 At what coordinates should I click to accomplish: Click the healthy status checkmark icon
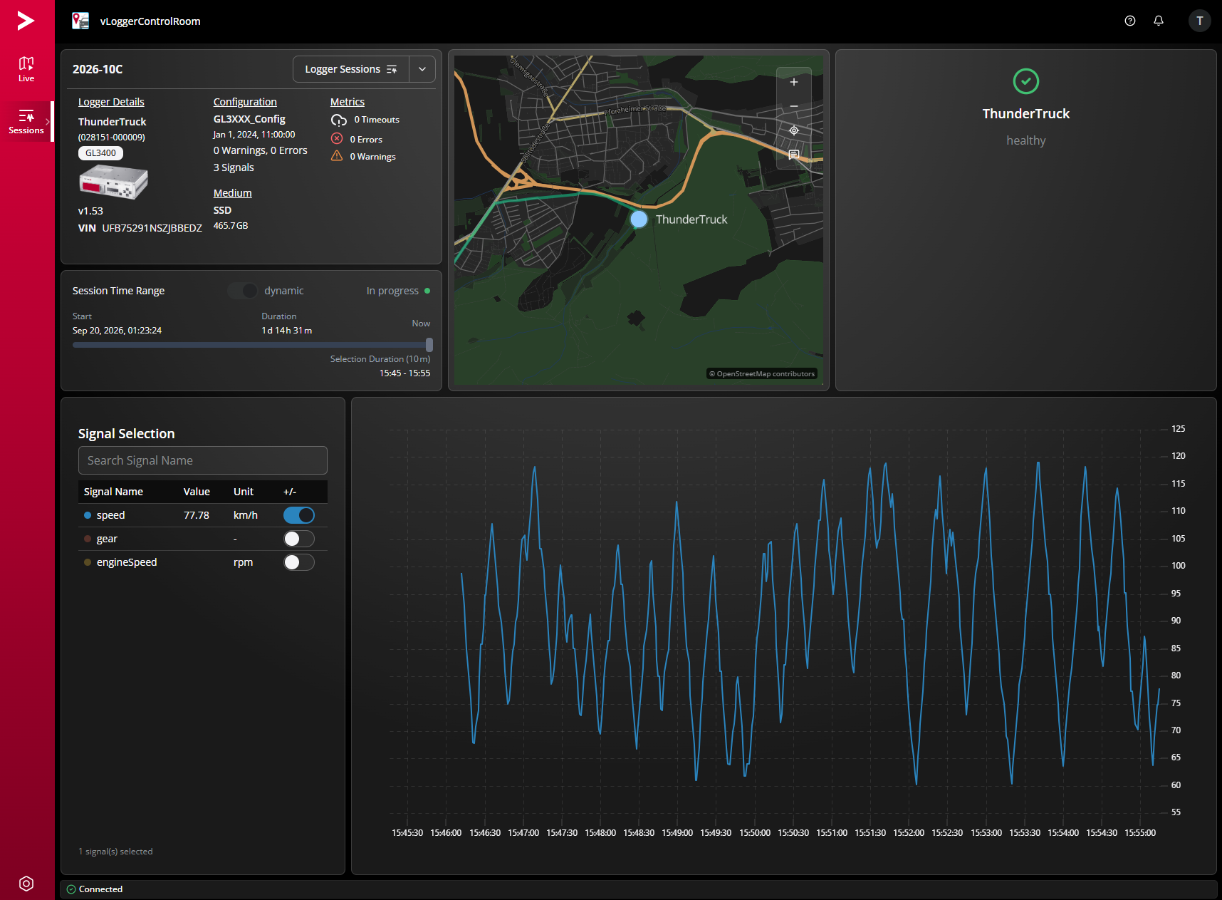tap(1026, 82)
